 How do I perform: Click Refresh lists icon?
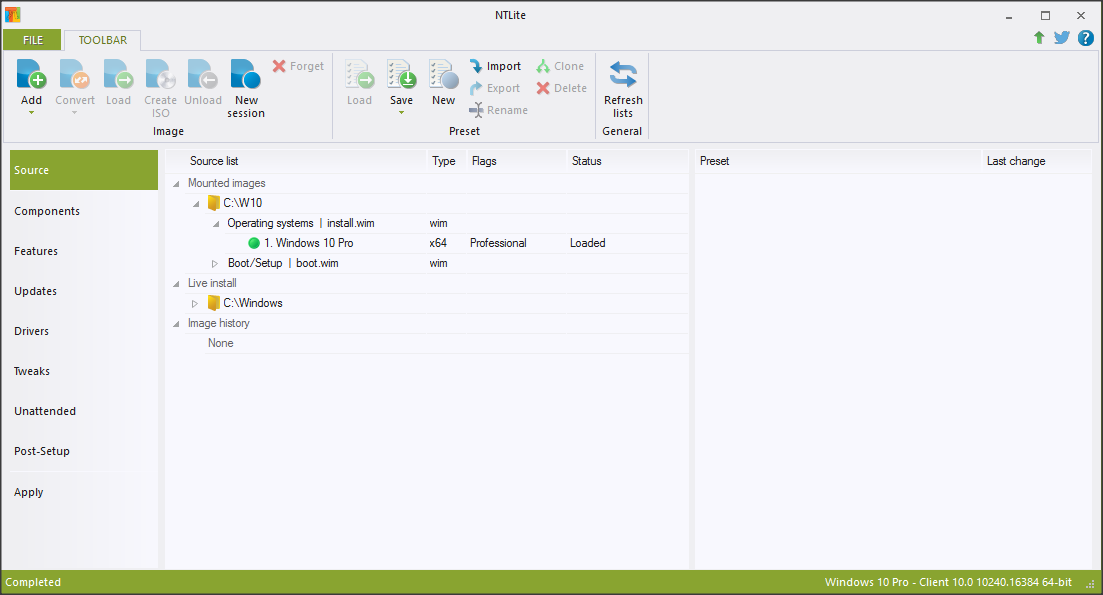(623, 75)
